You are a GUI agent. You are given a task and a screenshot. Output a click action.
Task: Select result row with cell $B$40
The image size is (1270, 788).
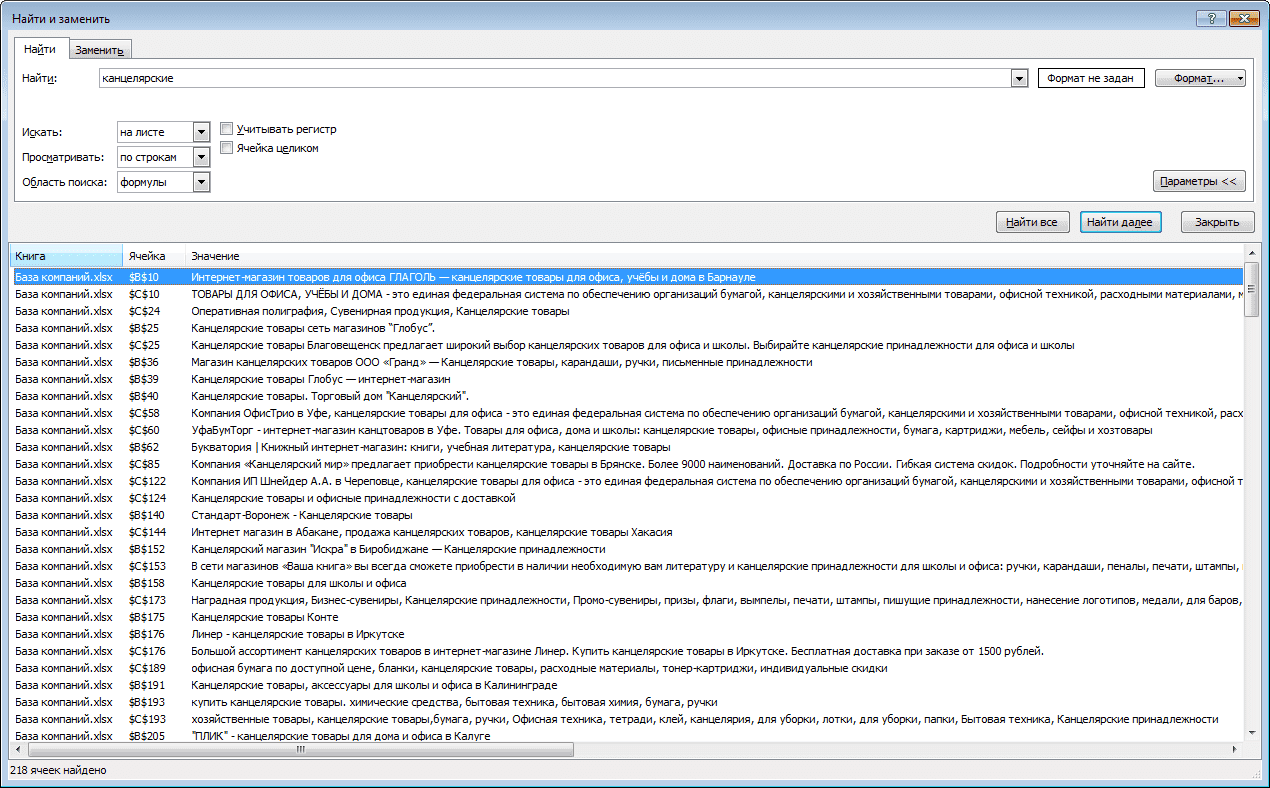pos(626,396)
